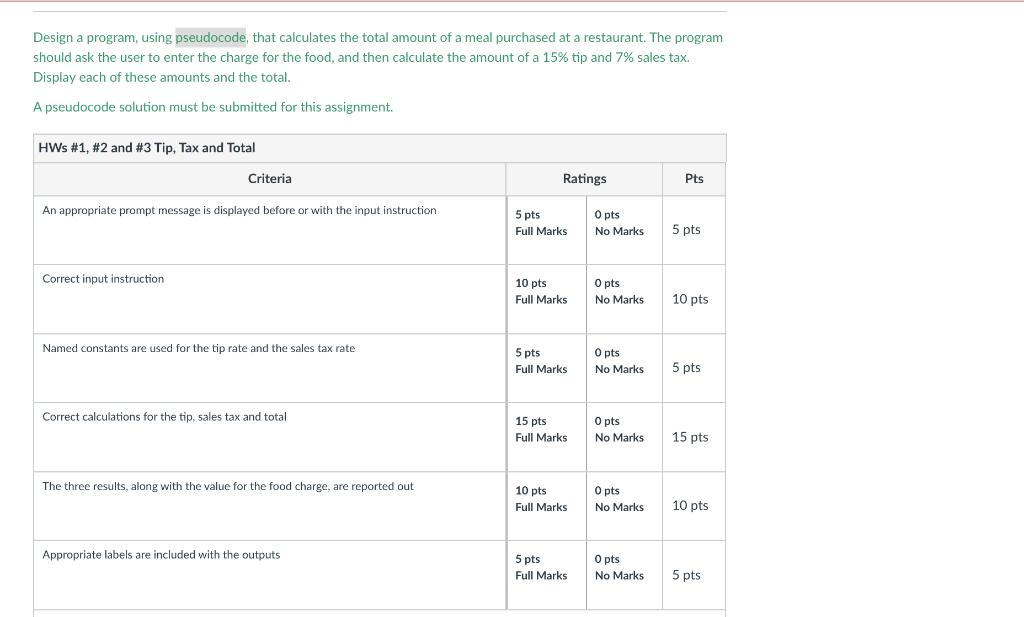Click the rubric title HWs #1, #2 and #3
1024x617 pixels.
point(146,148)
